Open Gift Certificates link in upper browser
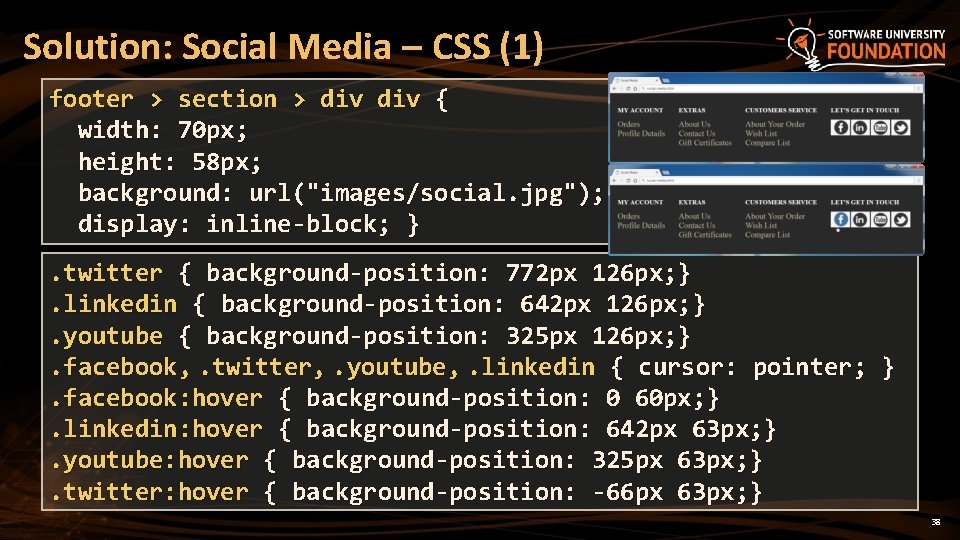Image resolution: width=960 pixels, height=540 pixels. (705, 143)
